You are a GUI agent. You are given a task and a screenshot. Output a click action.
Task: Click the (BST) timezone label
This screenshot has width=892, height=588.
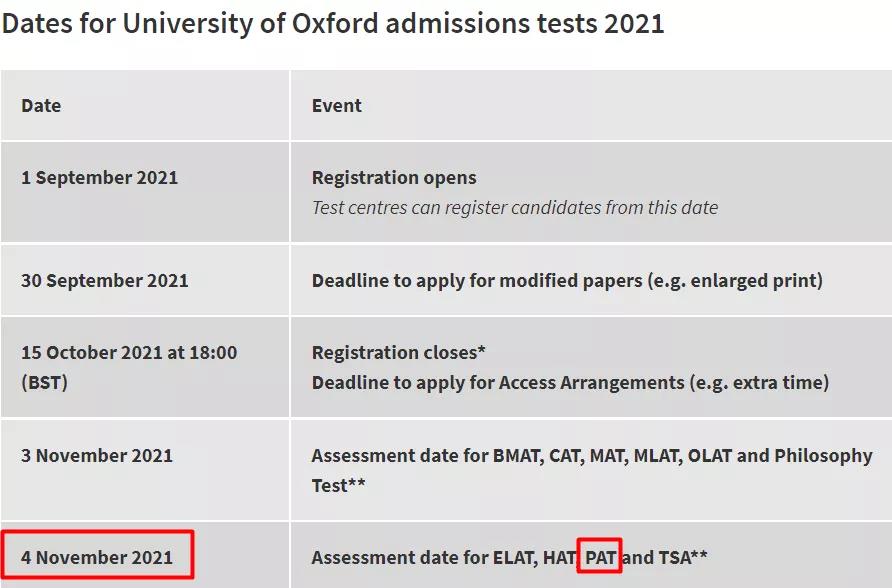click(x=44, y=382)
